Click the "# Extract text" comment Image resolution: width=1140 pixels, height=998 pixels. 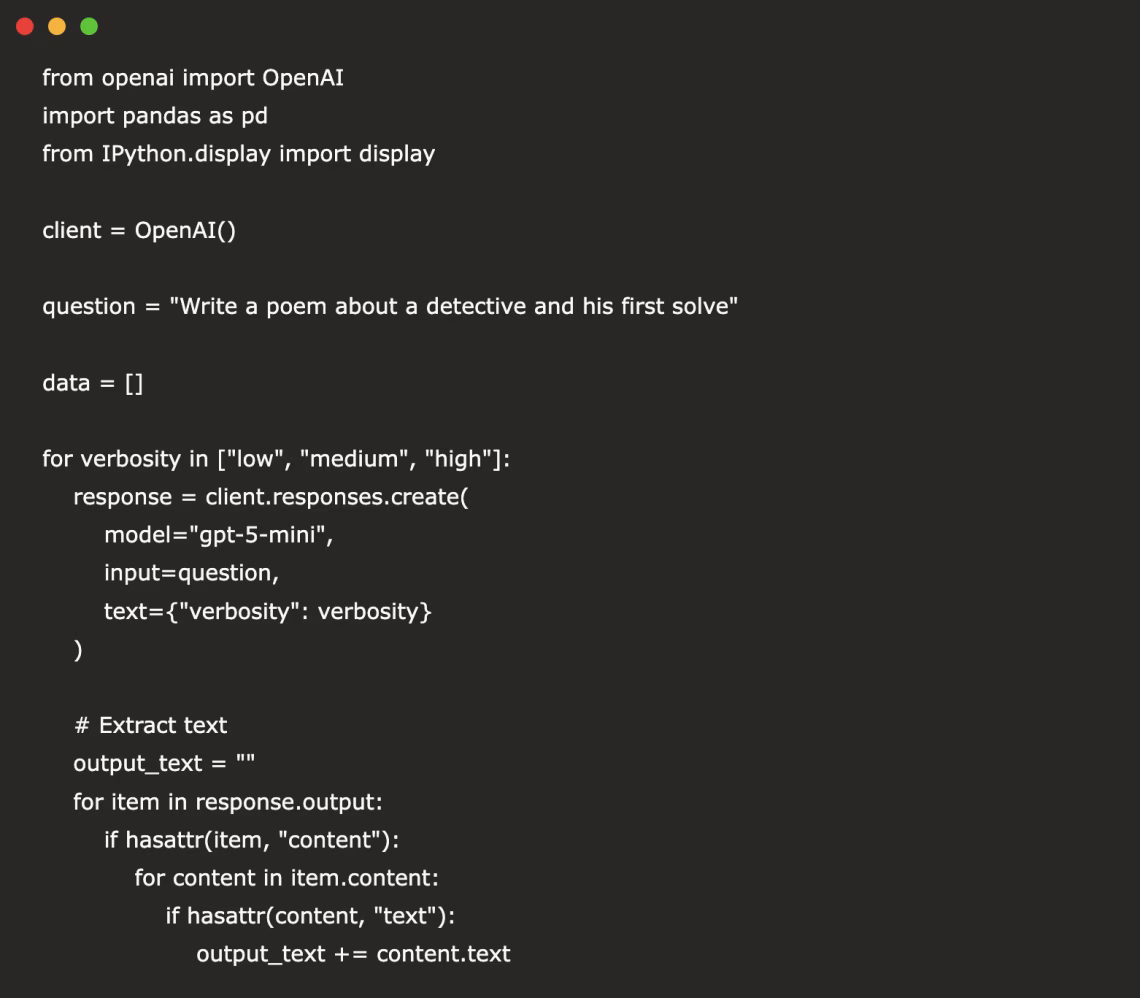150,725
